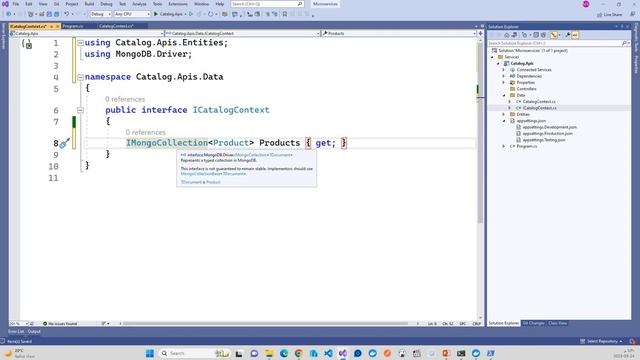Click Product link in tooltip TDocument line
This screenshot has width=640, height=360.
(x=213, y=182)
